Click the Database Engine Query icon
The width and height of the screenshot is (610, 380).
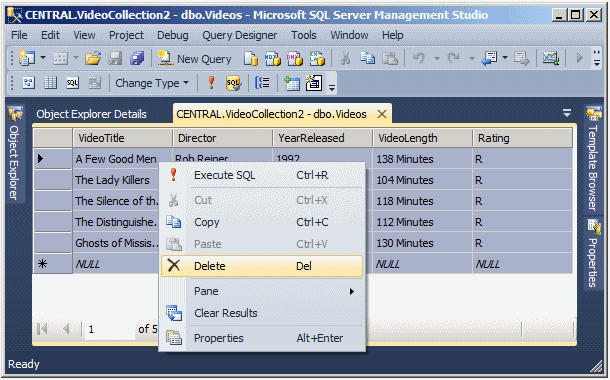pos(251,59)
